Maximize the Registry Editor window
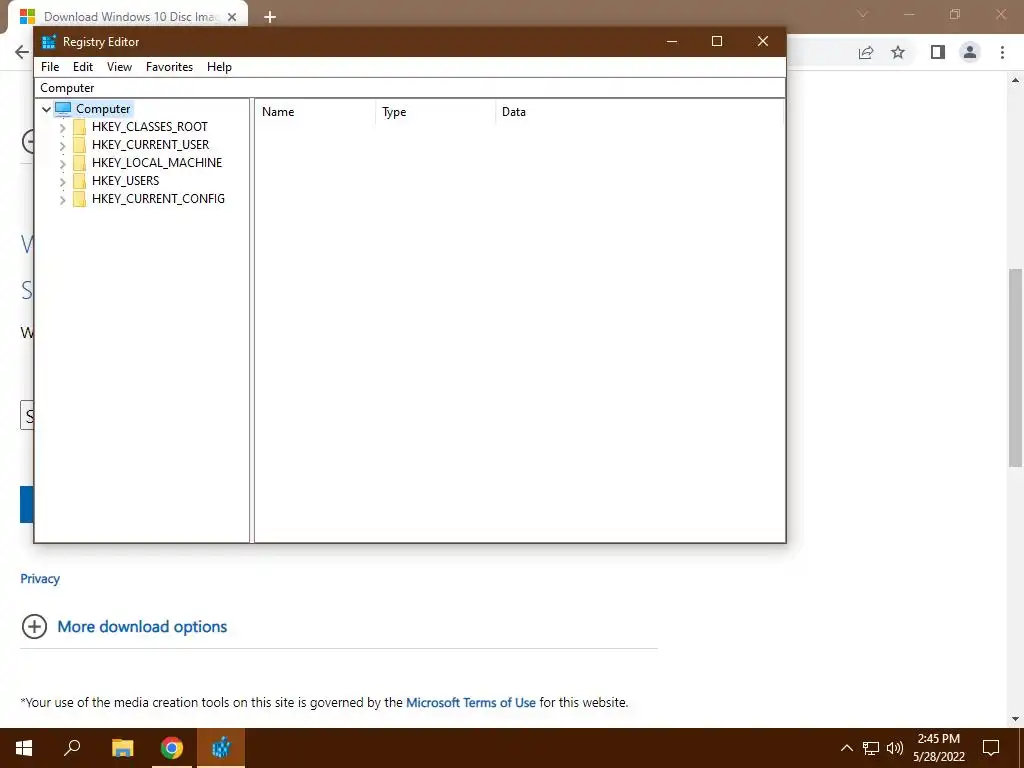 (x=717, y=41)
